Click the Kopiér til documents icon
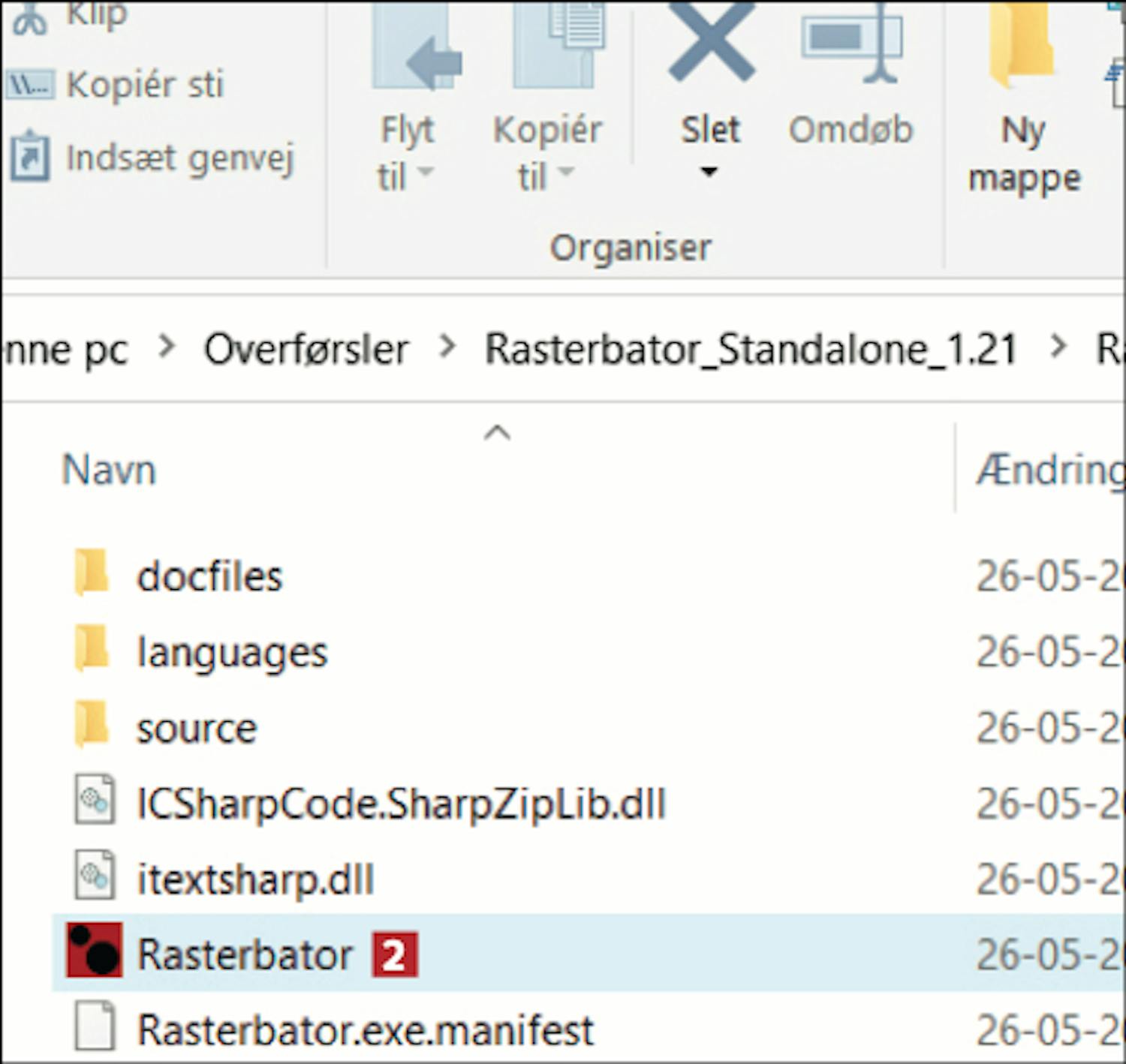This screenshot has height=1064, width=1126. point(559,45)
